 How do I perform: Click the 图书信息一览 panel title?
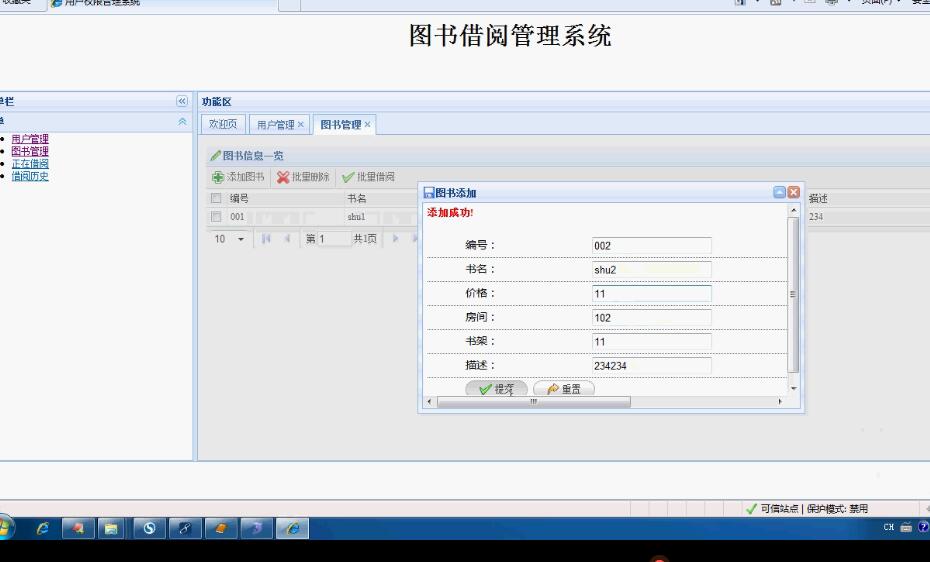coord(253,155)
